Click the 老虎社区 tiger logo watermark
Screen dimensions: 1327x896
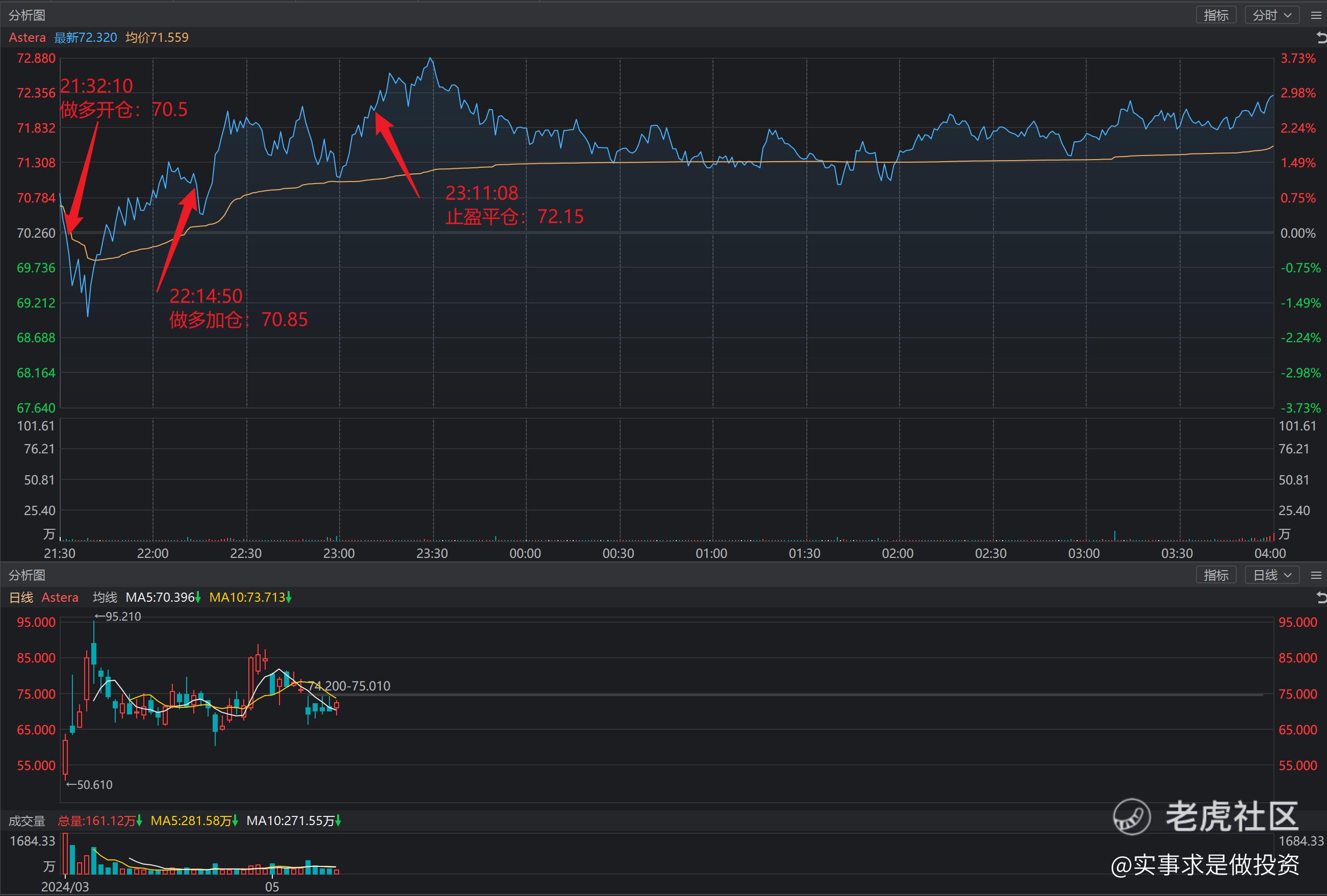pos(1131,816)
